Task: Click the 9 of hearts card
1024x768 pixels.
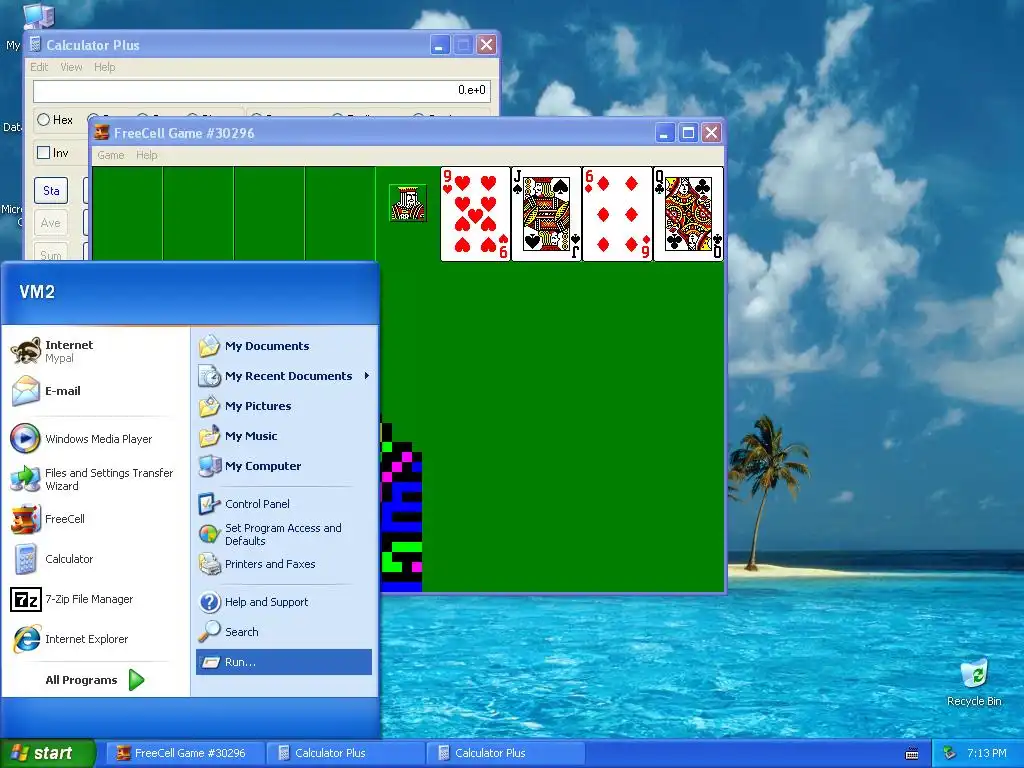Action: pos(475,214)
